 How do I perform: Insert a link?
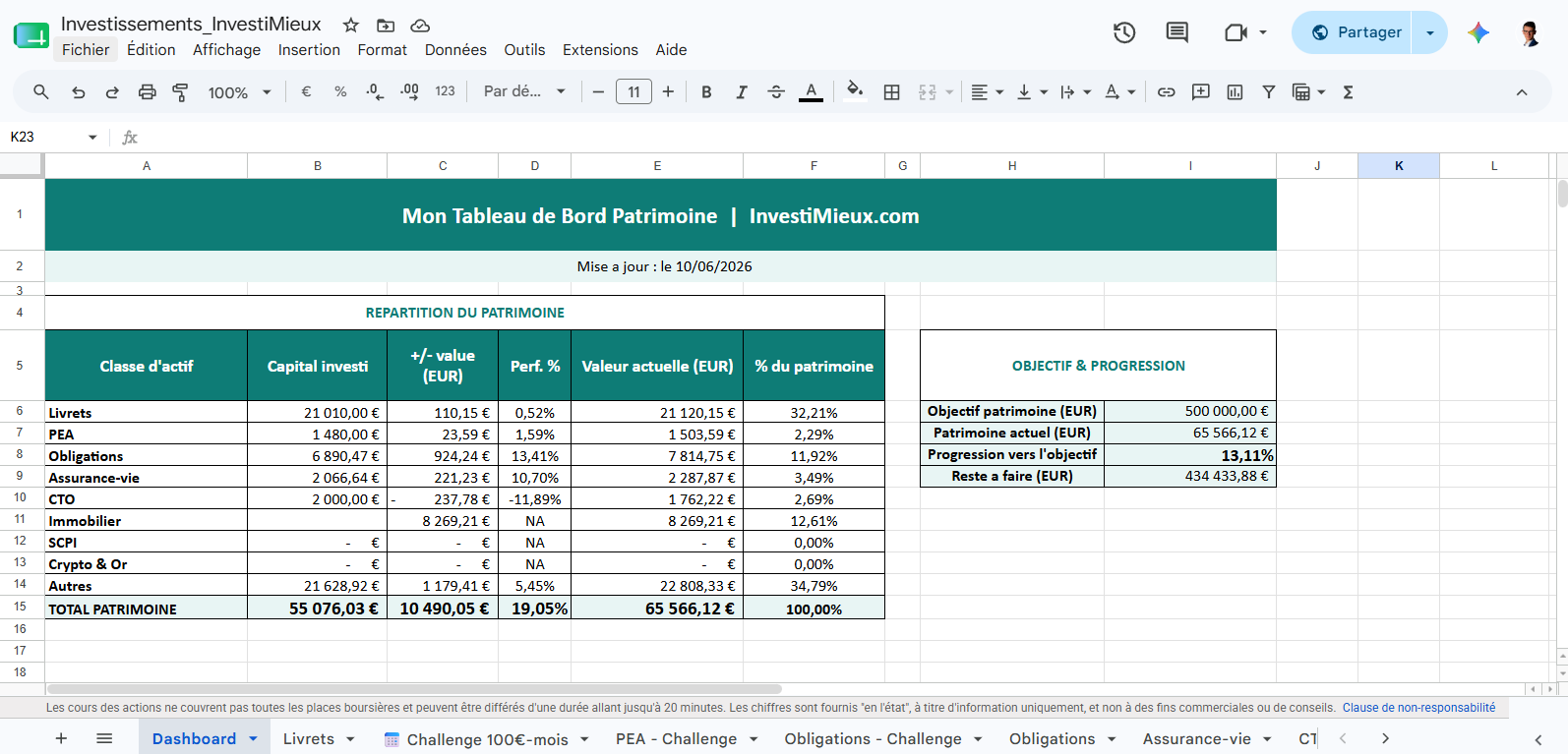(x=1166, y=91)
